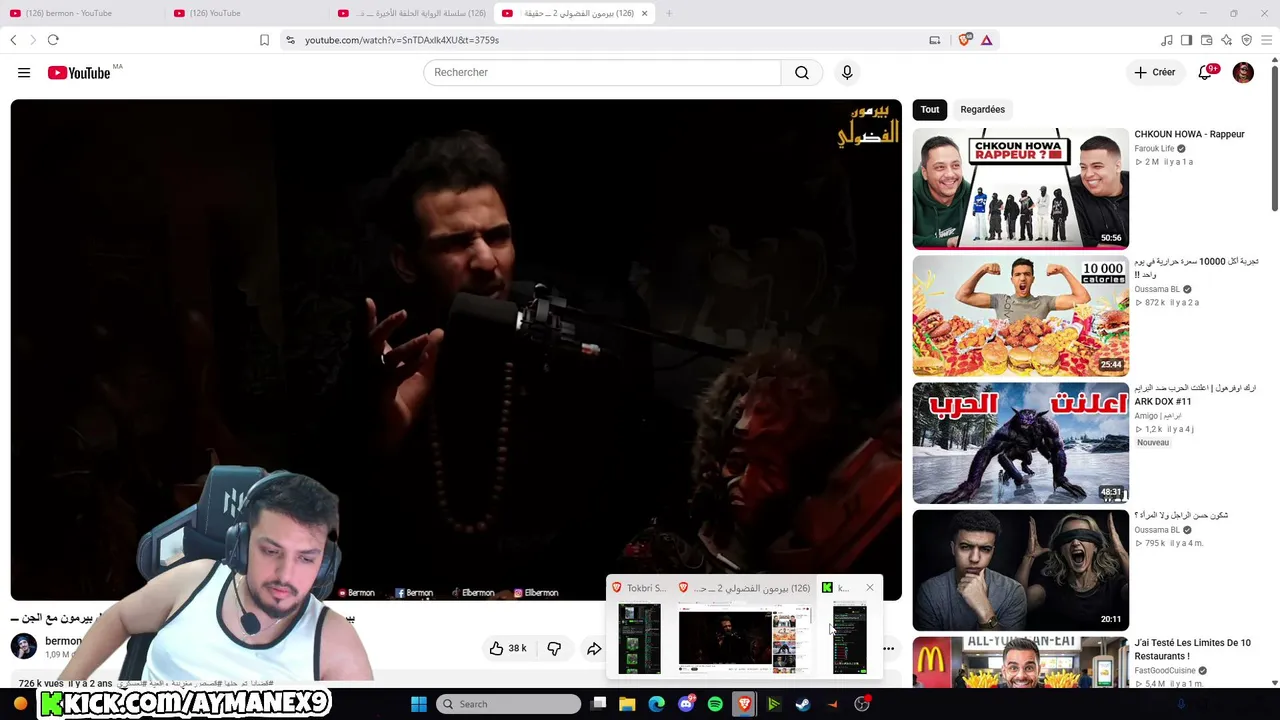Click the Bermon channel avatar below the video
Image resolution: width=1280 pixels, height=720 pixels.
[24, 646]
